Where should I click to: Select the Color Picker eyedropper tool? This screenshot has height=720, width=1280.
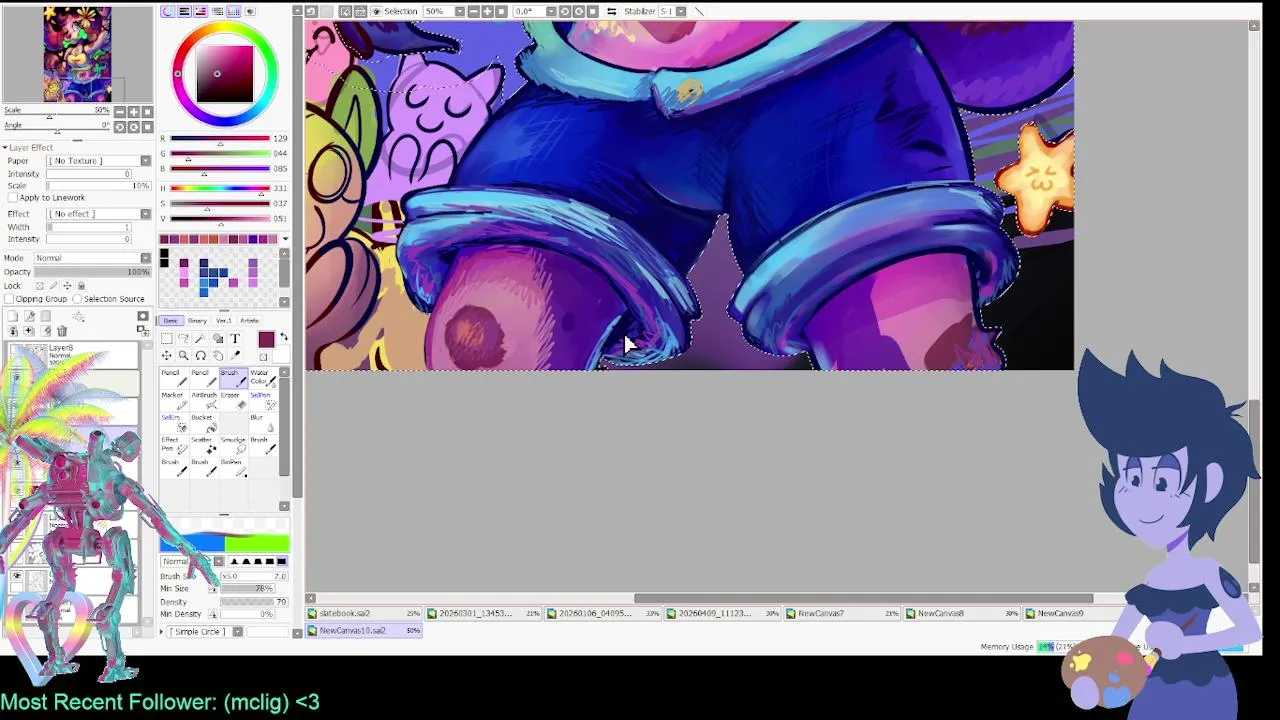(235, 355)
